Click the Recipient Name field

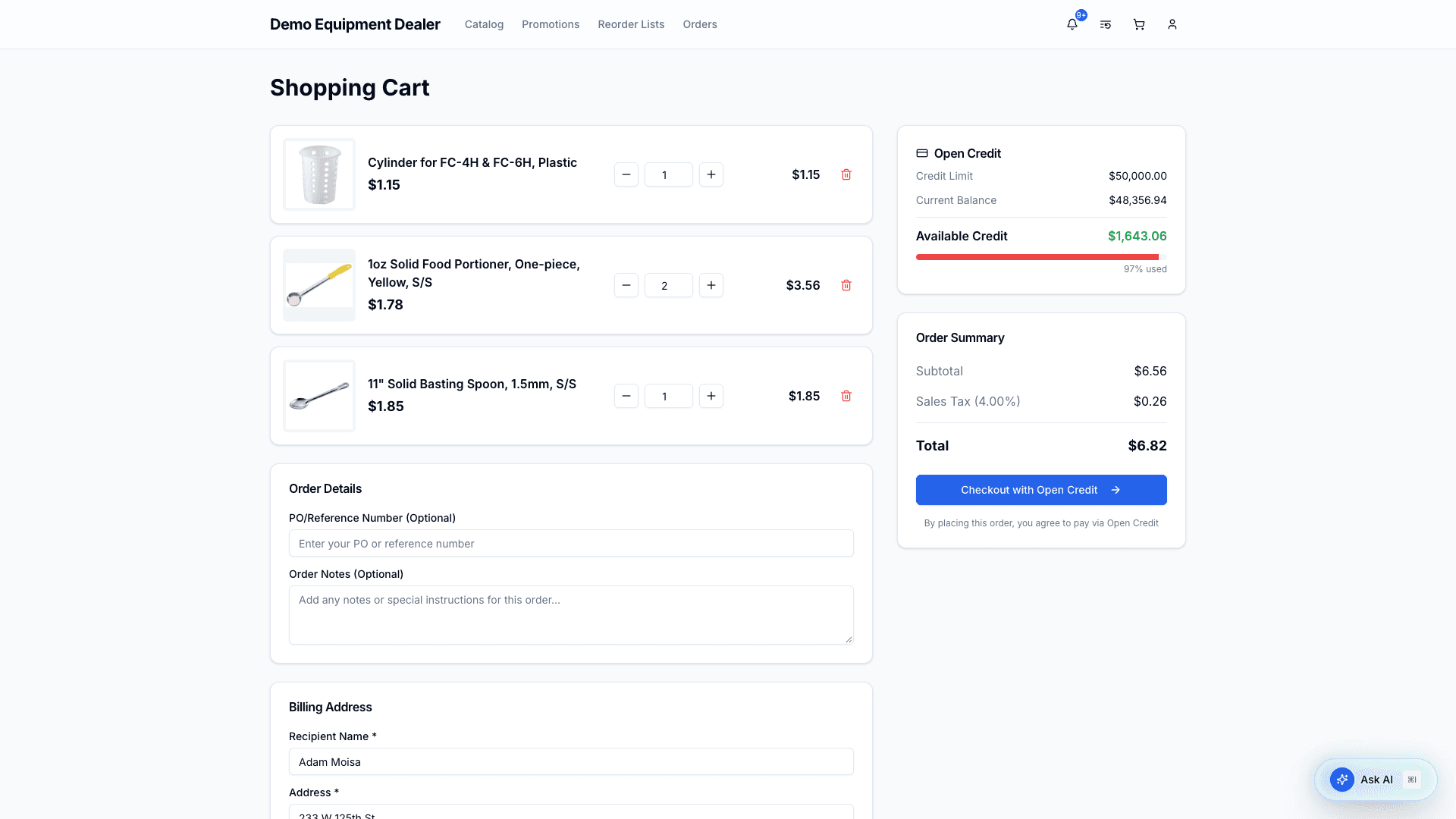click(571, 761)
